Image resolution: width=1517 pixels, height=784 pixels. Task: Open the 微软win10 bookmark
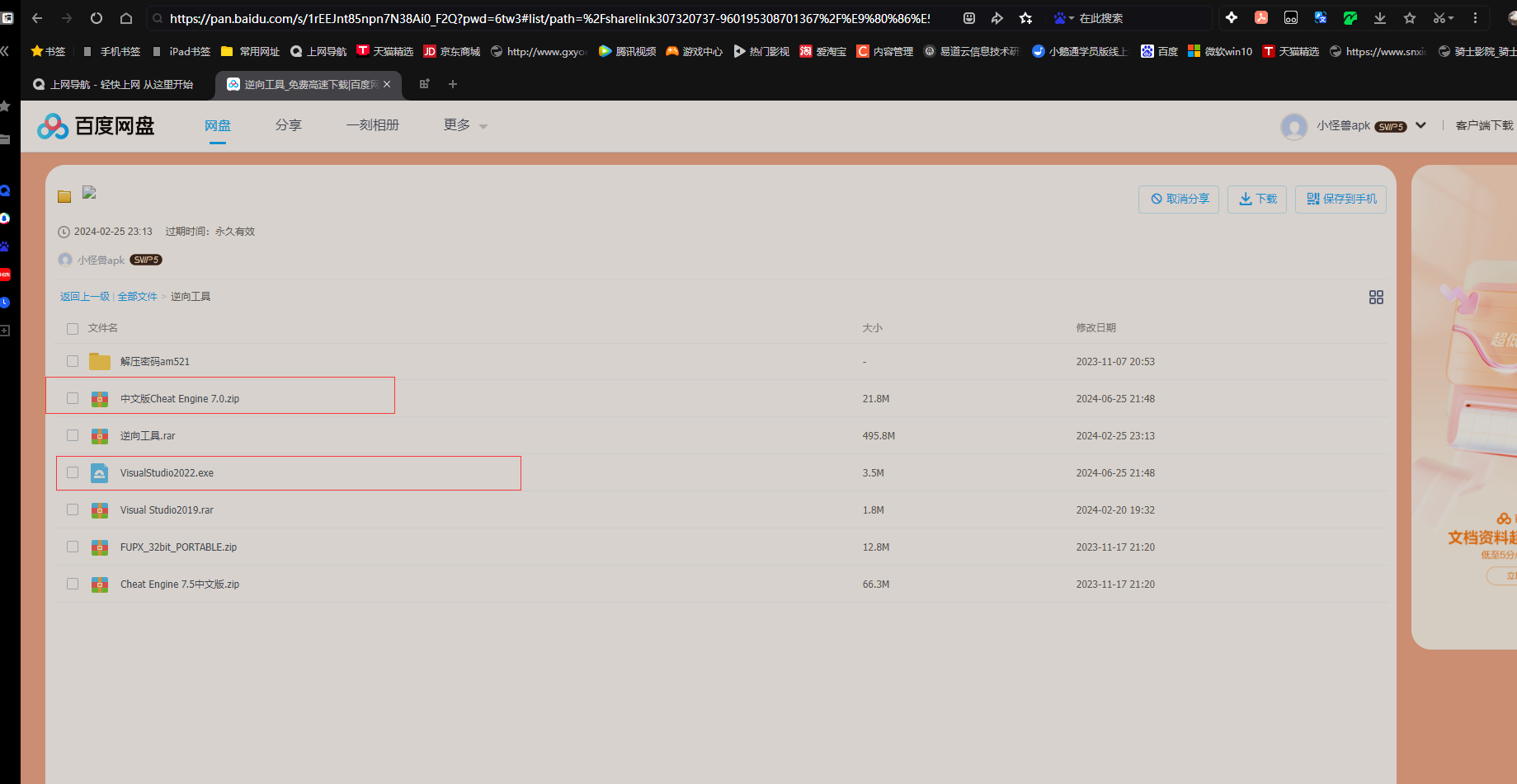(1220, 51)
